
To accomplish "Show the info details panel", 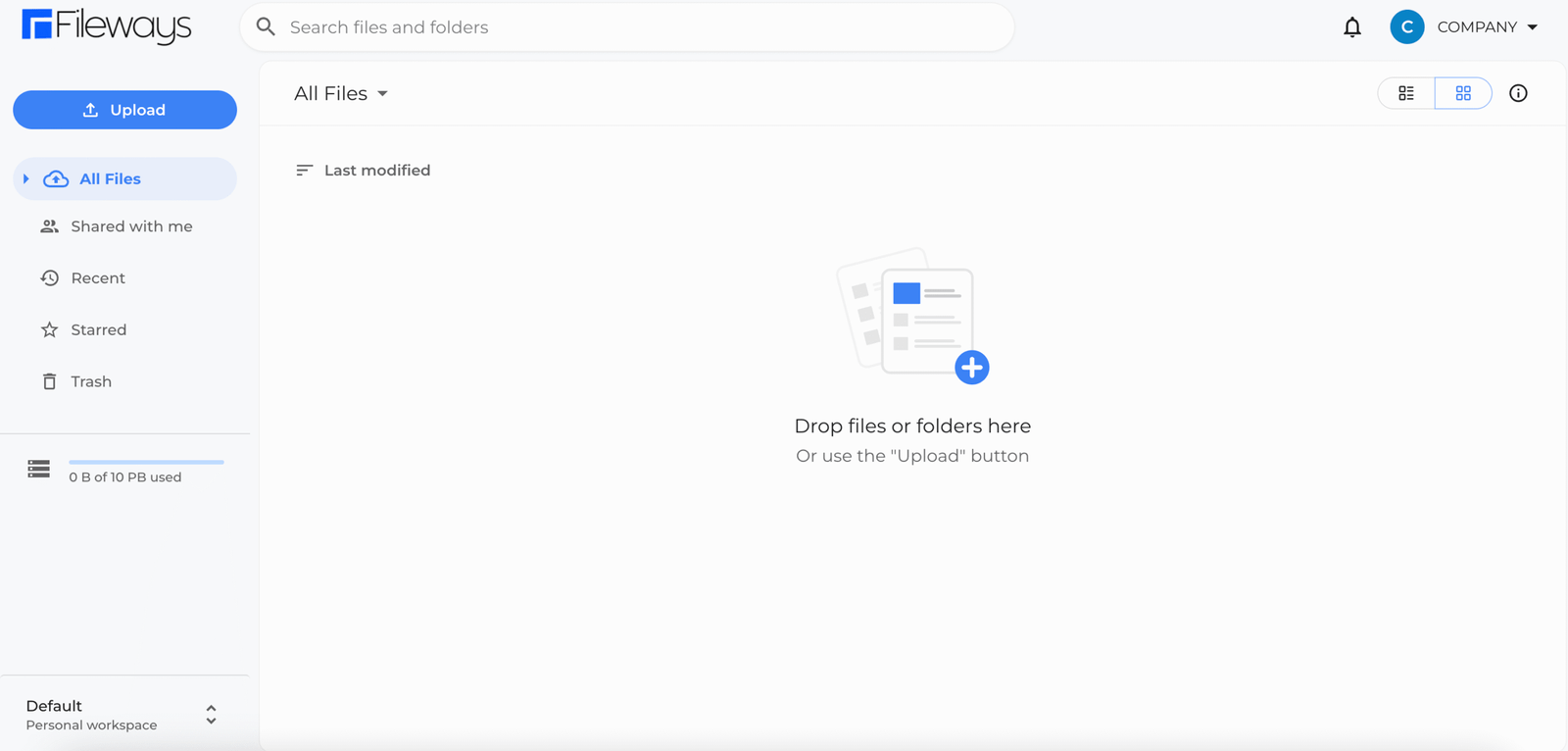I will click(x=1518, y=93).
